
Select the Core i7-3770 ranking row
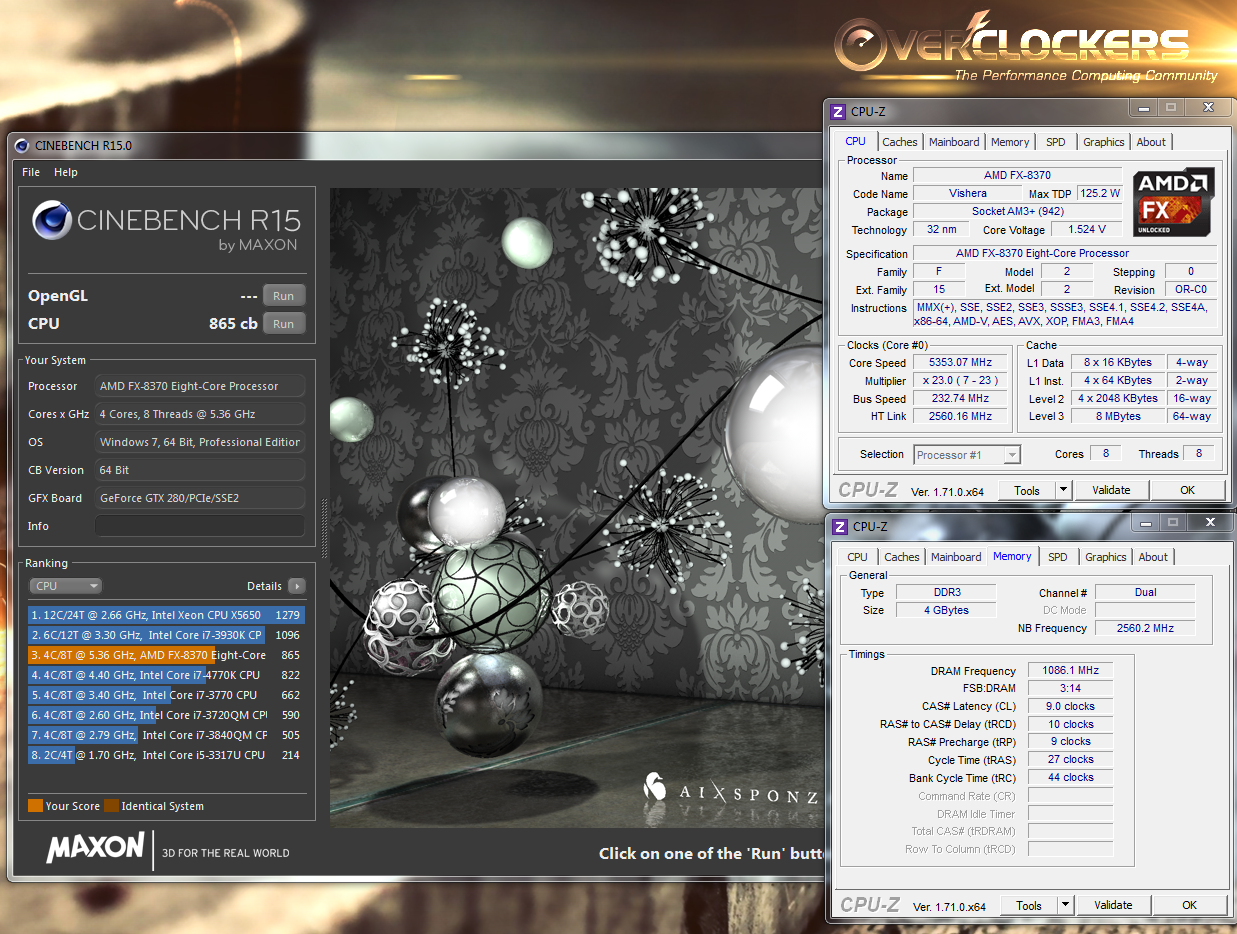[x=166, y=695]
